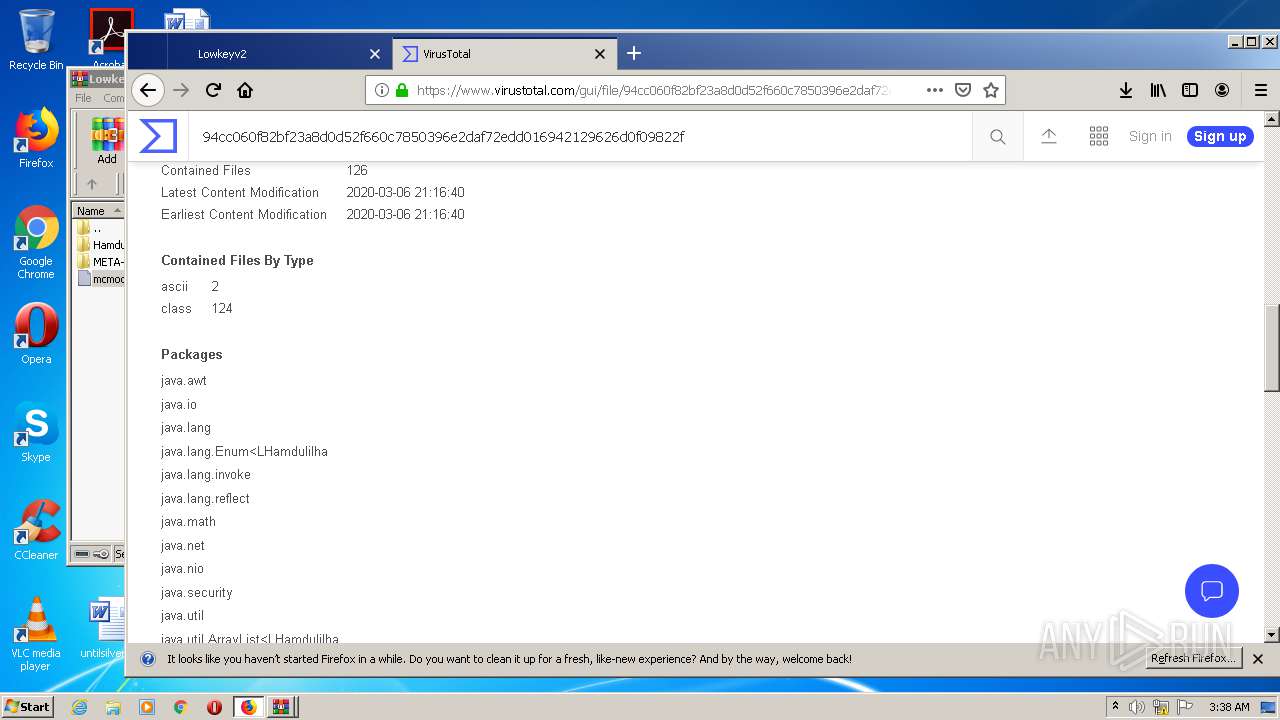Click the java.awt package entry
This screenshot has height=720, width=1280.
(x=184, y=381)
